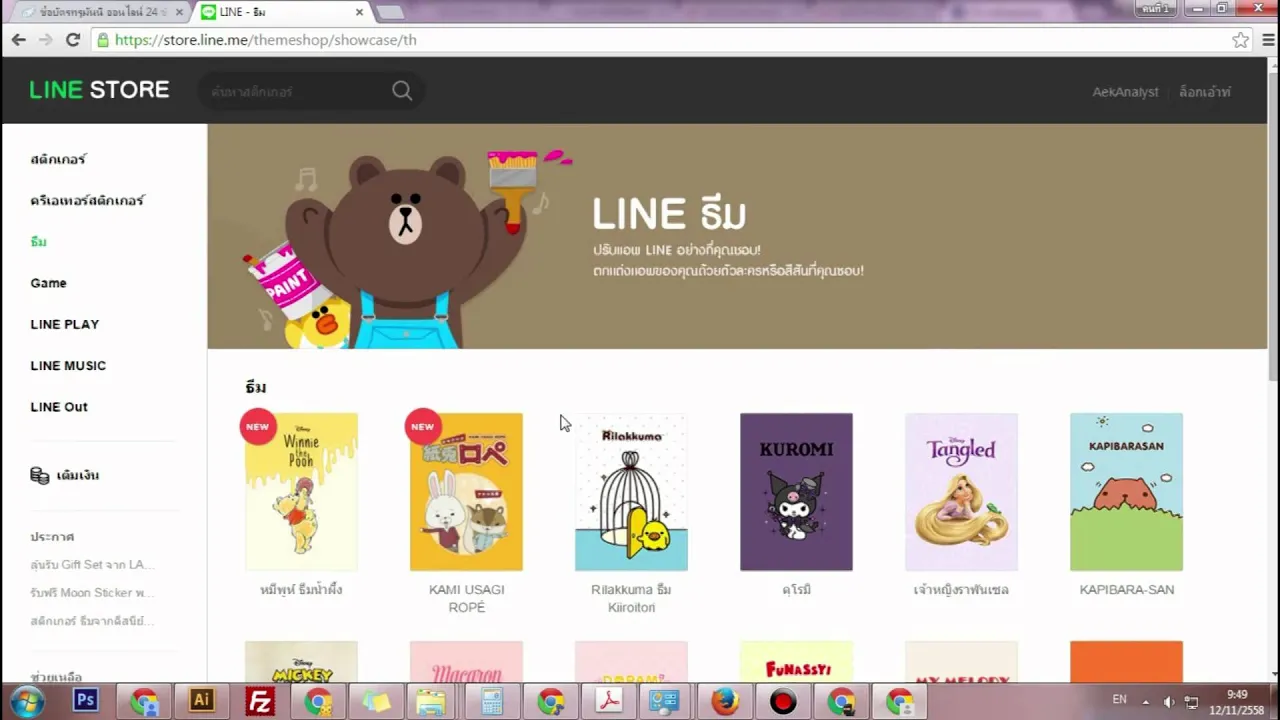Viewport: 1280px width, 720px height.
Task: Open the Moon Sticker notice link
Action: point(92,592)
